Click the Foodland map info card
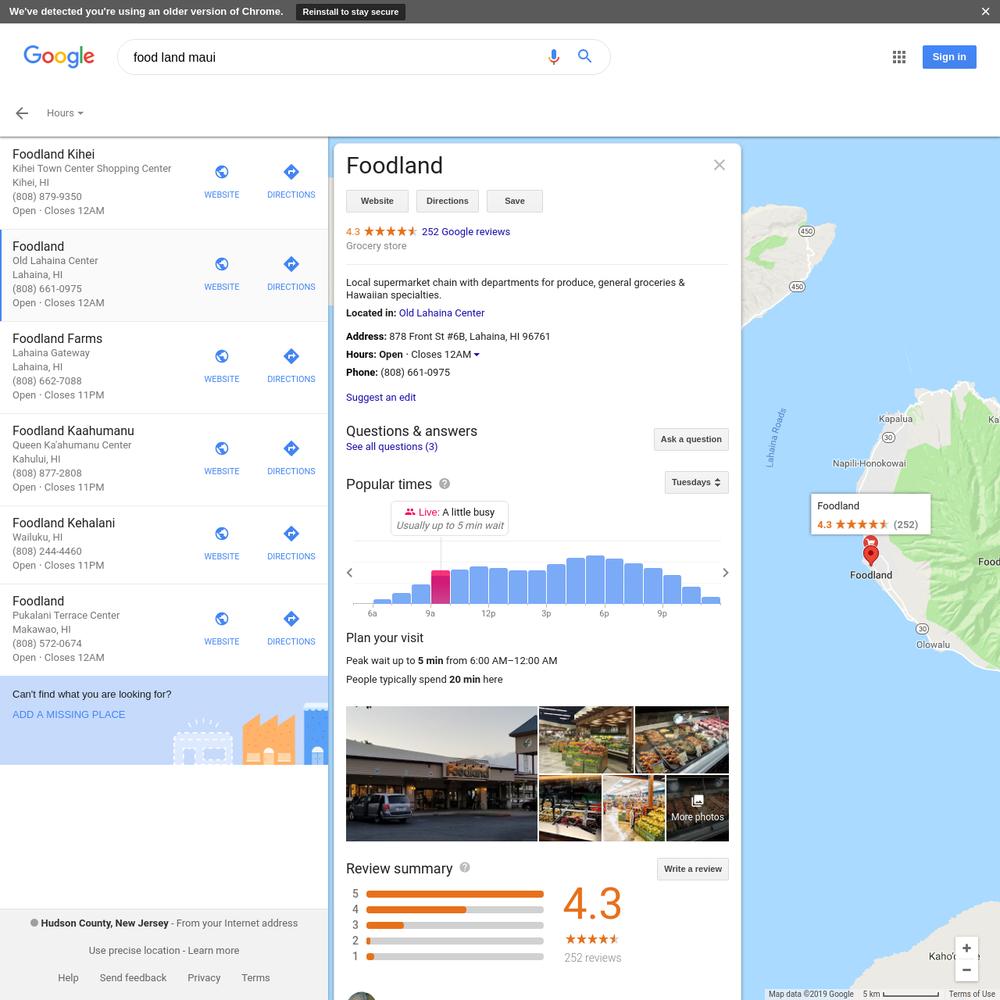The height and width of the screenshot is (1000, 1000). [870, 514]
